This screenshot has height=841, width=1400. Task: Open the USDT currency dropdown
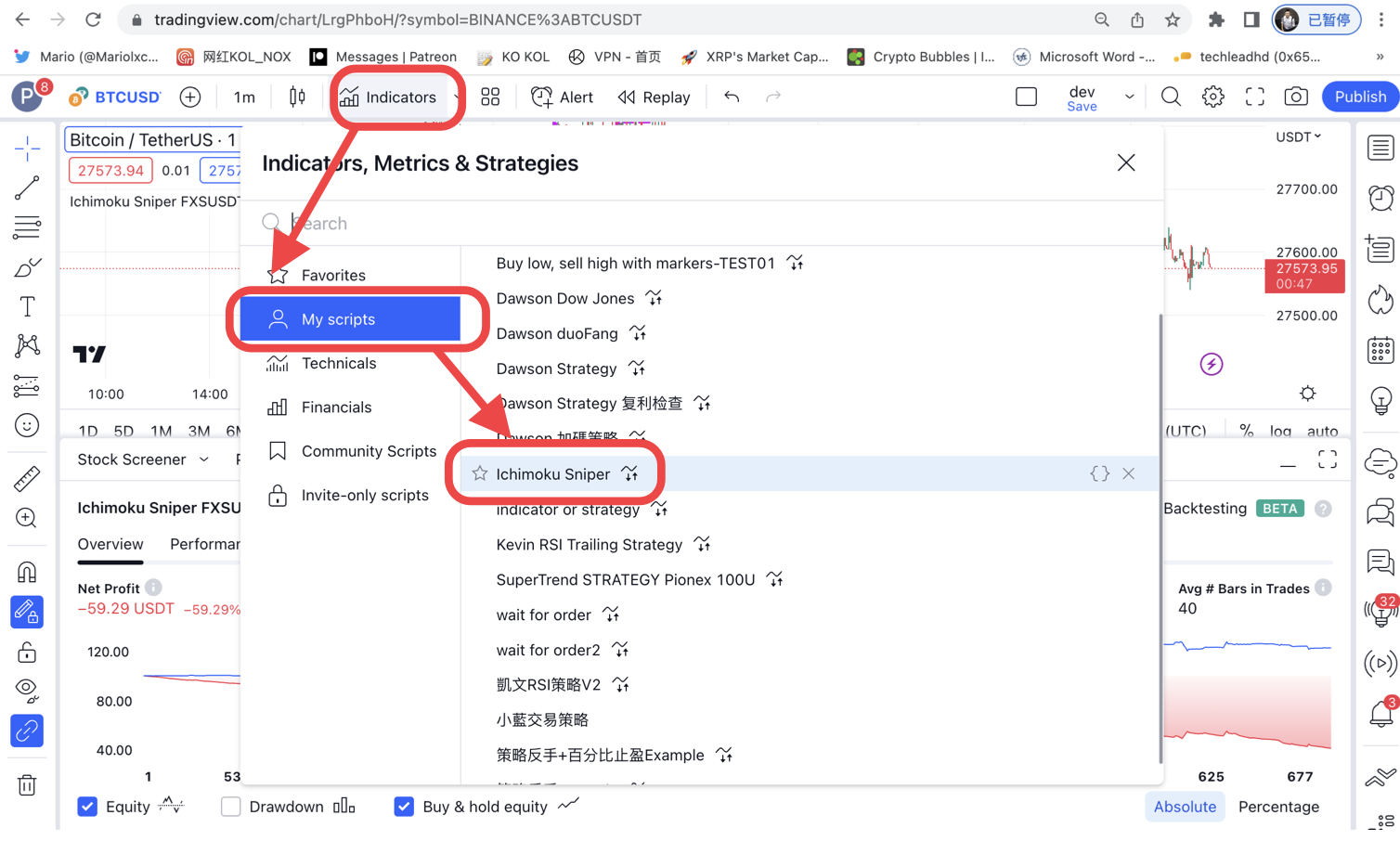click(x=1298, y=137)
